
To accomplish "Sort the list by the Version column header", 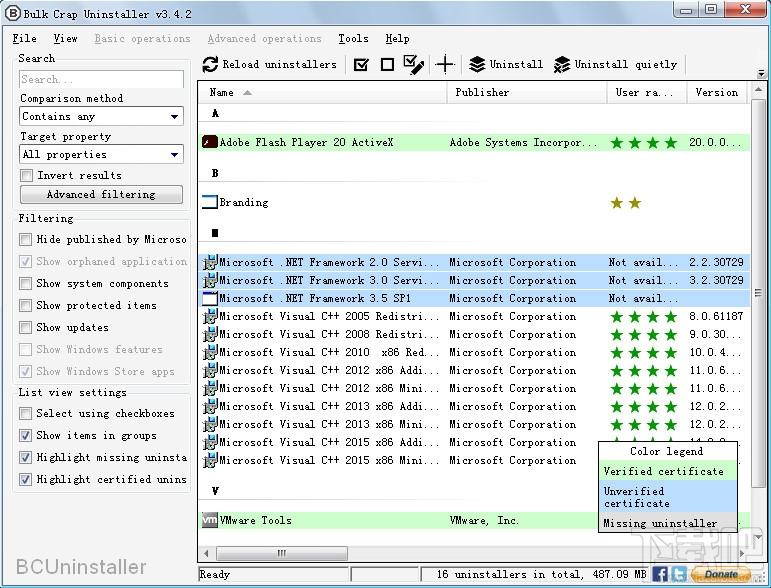I will point(717,92).
